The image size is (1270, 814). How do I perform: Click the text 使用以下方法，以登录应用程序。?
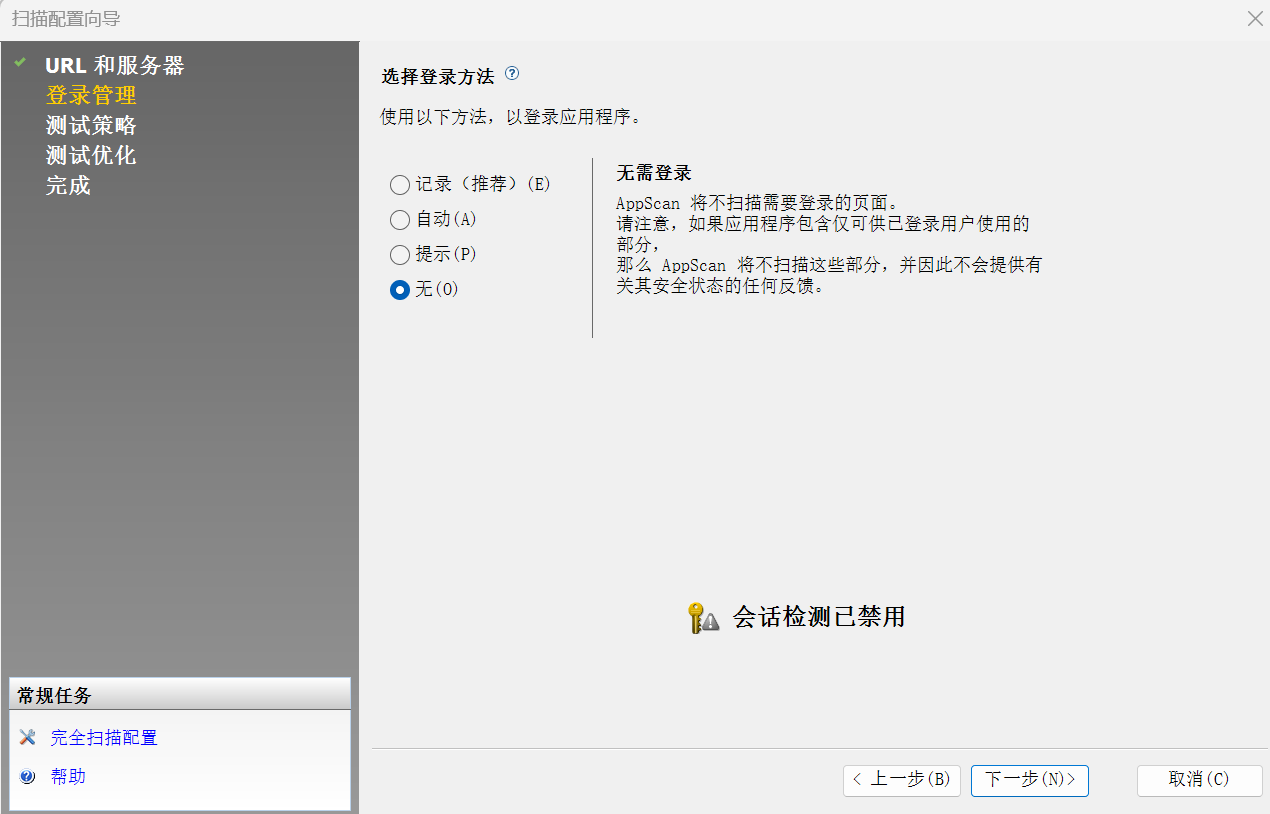(510, 117)
